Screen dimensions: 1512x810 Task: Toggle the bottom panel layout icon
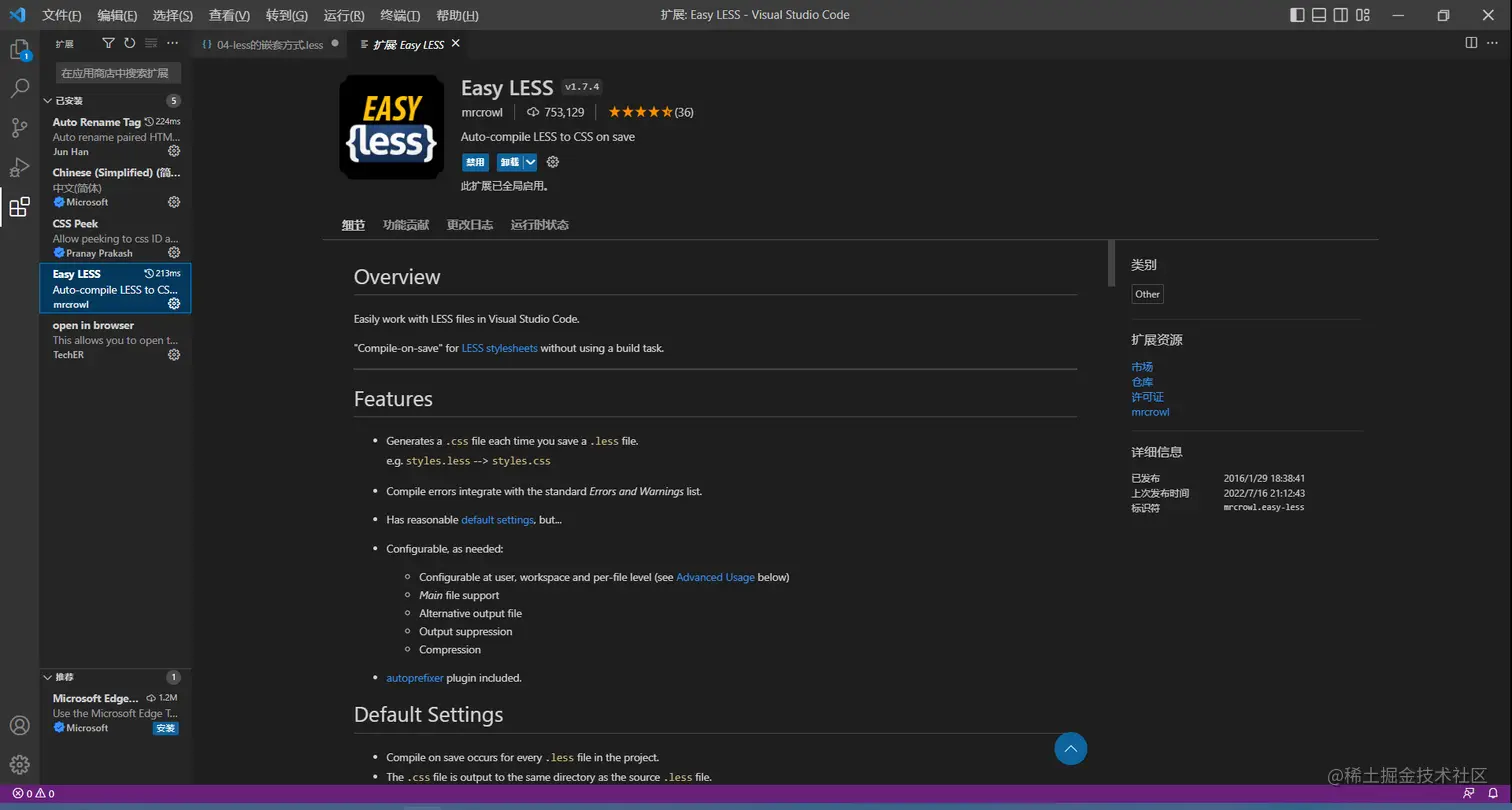(1319, 15)
